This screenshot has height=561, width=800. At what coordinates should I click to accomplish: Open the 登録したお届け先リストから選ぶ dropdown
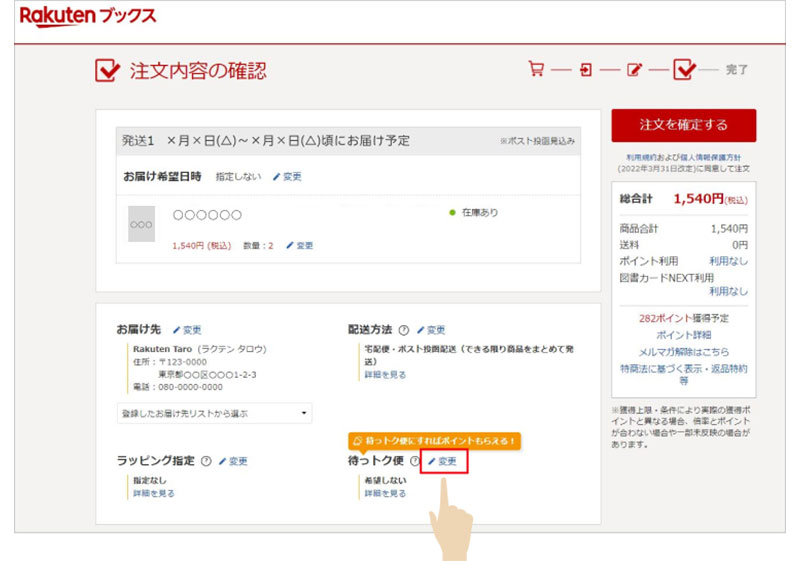pos(214,413)
